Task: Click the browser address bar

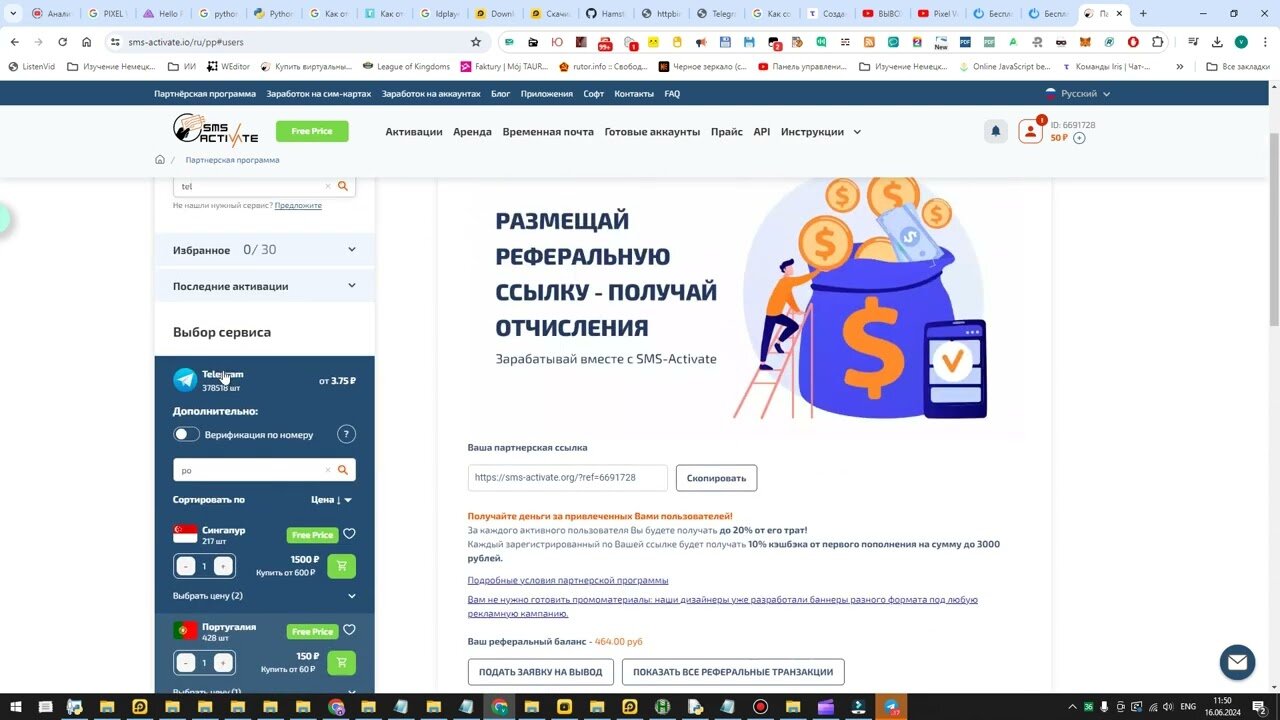Action: (290, 42)
